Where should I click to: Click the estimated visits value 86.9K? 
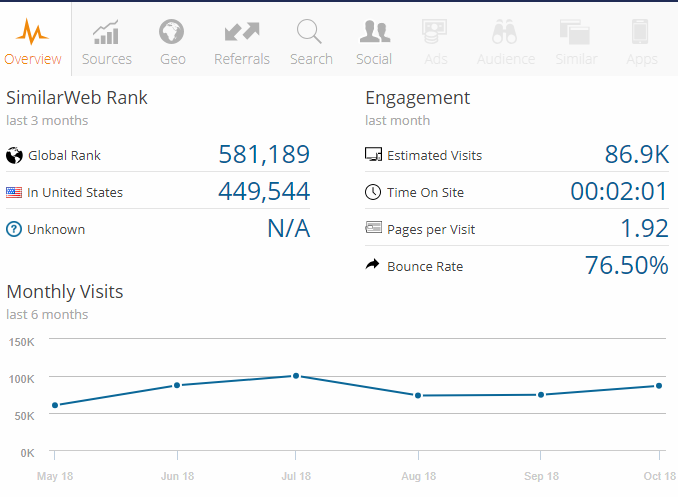click(x=637, y=154)
